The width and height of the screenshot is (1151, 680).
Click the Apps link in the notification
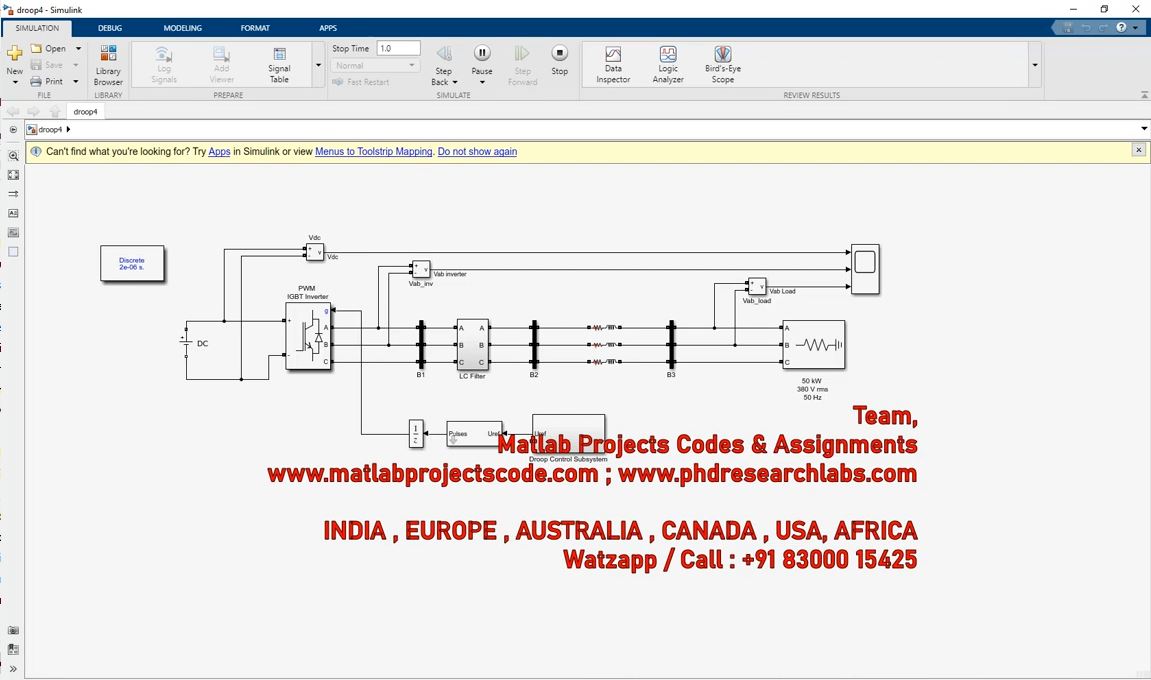tap(219, 151)
